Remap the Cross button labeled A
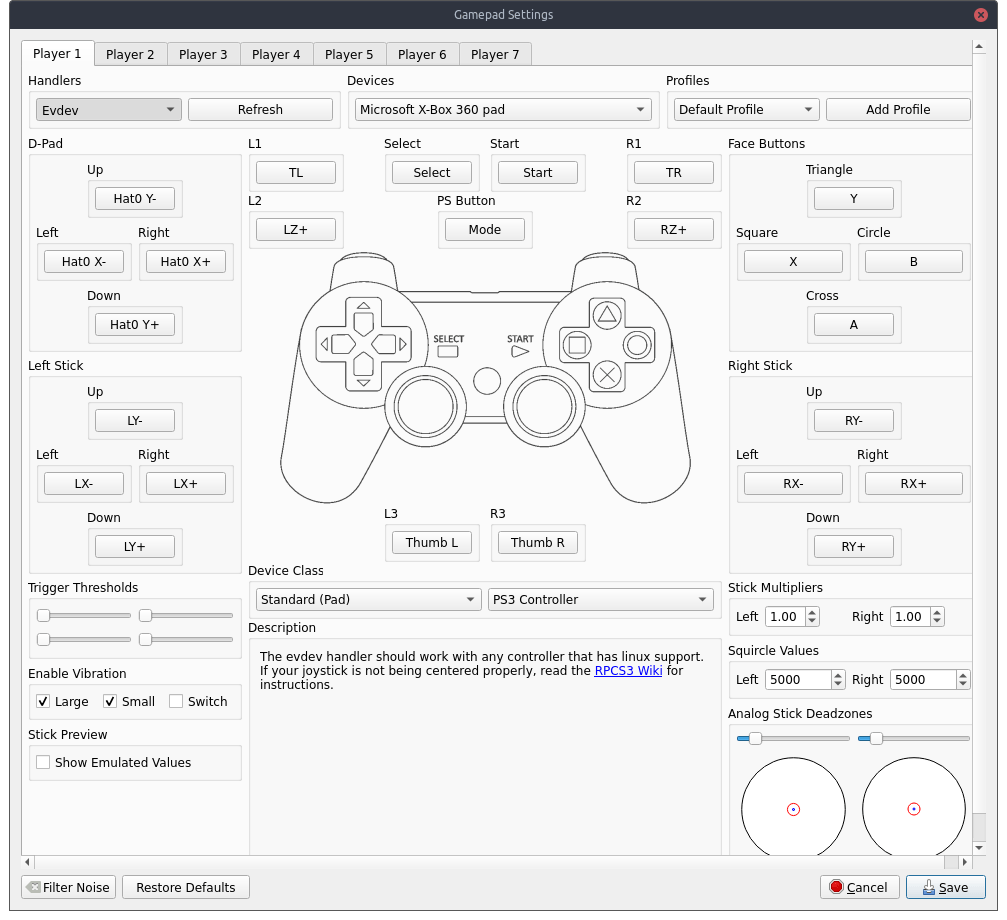Viewport: 1007px width, 920px height. (x=854, y=324)
